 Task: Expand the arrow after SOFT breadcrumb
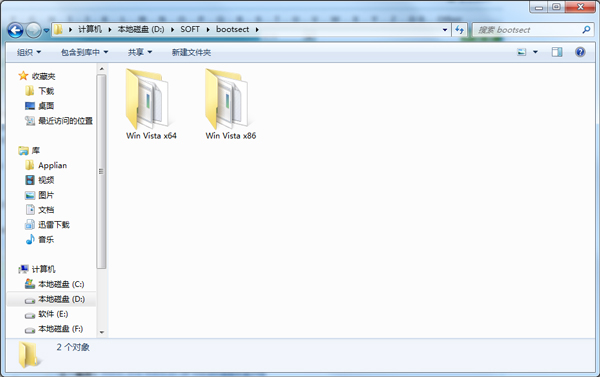(x=208, y=29)
